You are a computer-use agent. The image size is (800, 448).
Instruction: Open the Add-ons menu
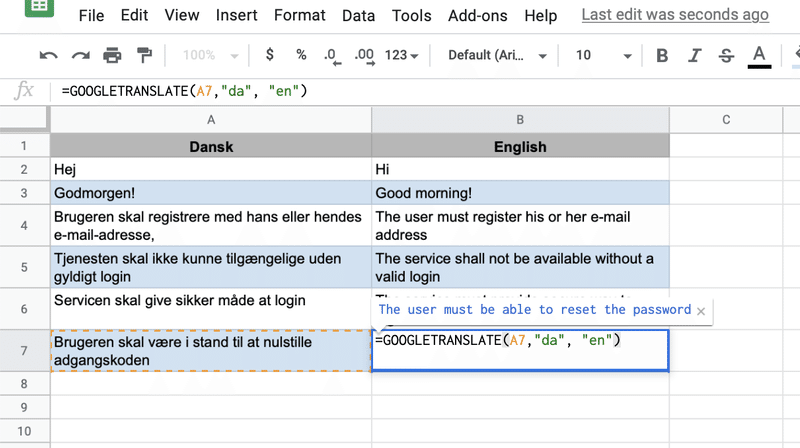pyautogui.click(x=478, y=16)
